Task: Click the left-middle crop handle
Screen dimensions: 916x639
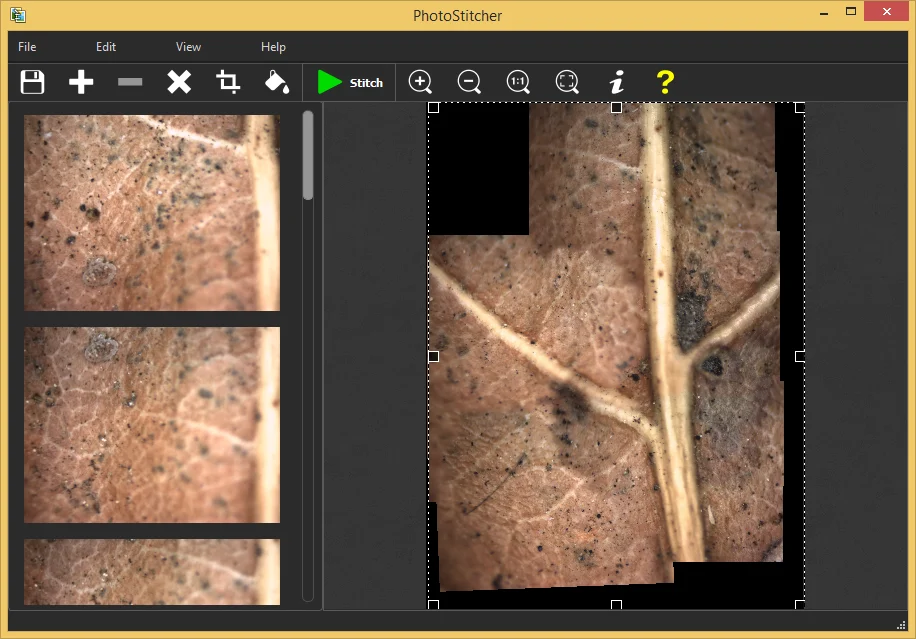Action: (433, 356)
